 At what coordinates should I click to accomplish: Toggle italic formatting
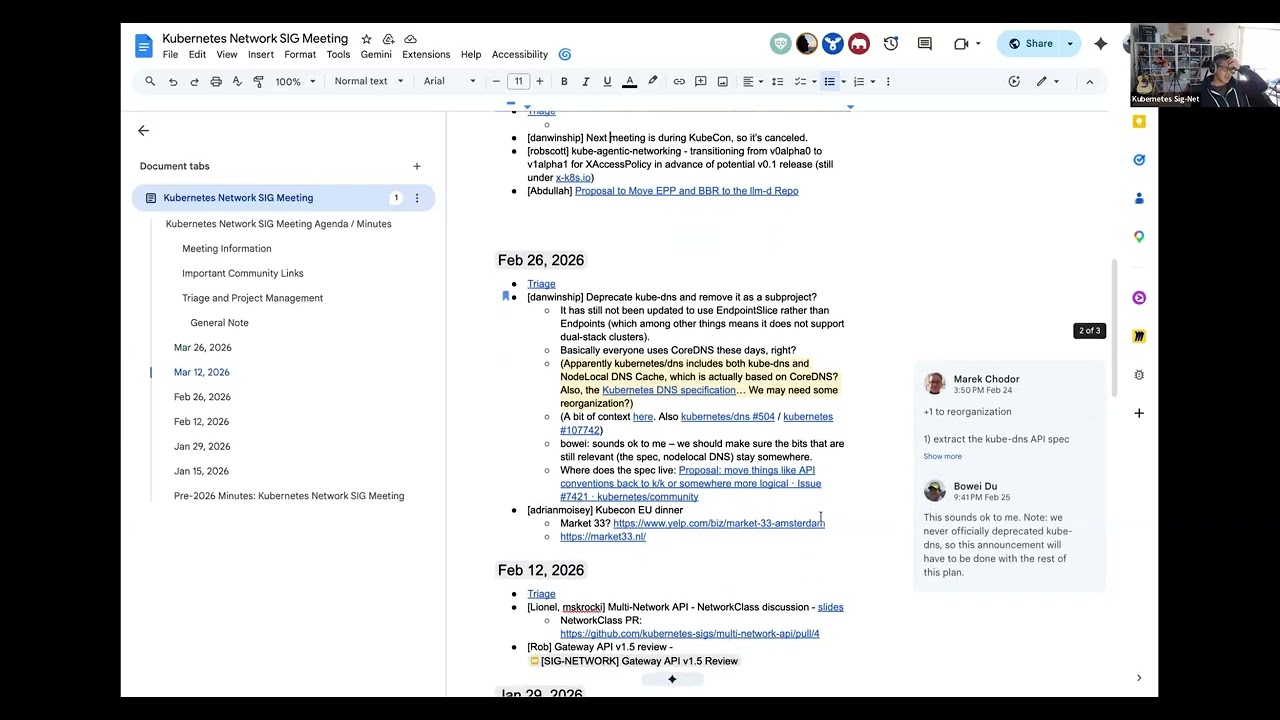point(585,81)
